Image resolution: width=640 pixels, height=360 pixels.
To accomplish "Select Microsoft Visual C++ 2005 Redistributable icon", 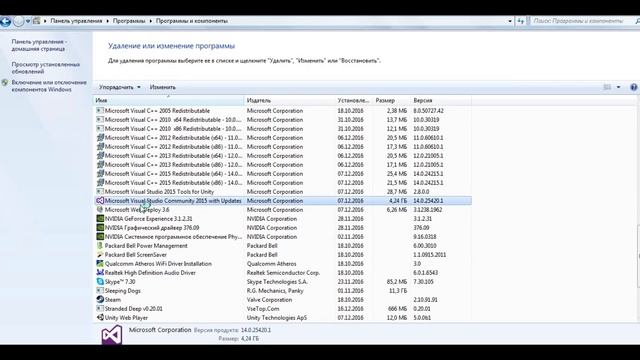I will pyautogui.click(x=100, y=111).
